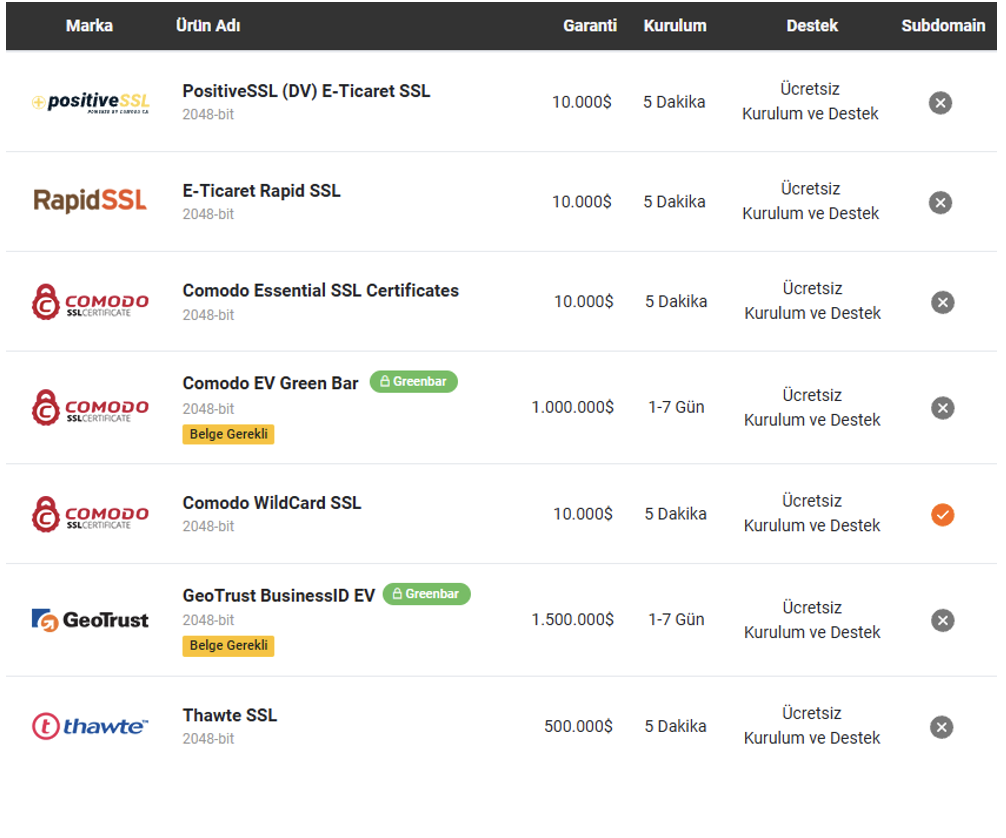The width and height of the screenshot is (1006, 838).
Task: Open Comodo WildCard SSL product
Action: tap(271, 503)
